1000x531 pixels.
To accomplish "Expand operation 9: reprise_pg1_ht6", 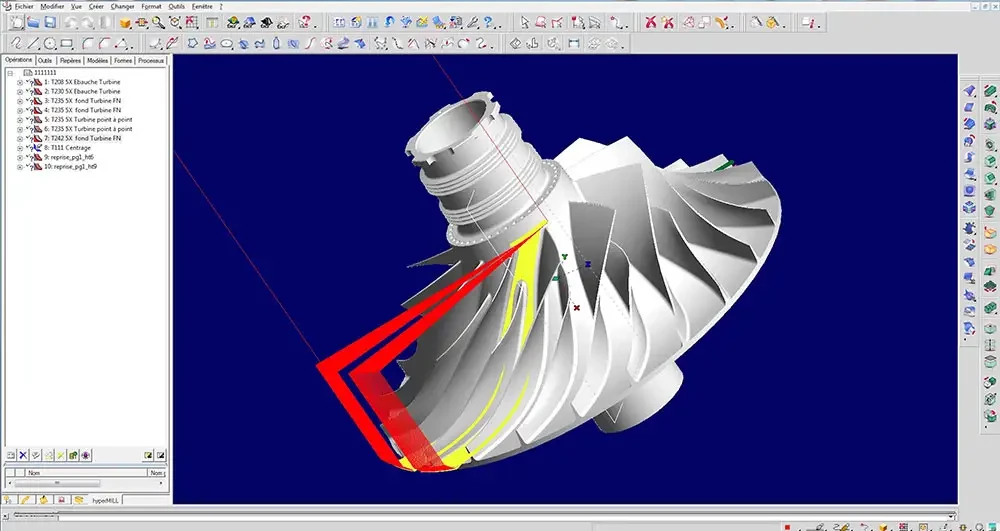I will click(x=20, y=157).
